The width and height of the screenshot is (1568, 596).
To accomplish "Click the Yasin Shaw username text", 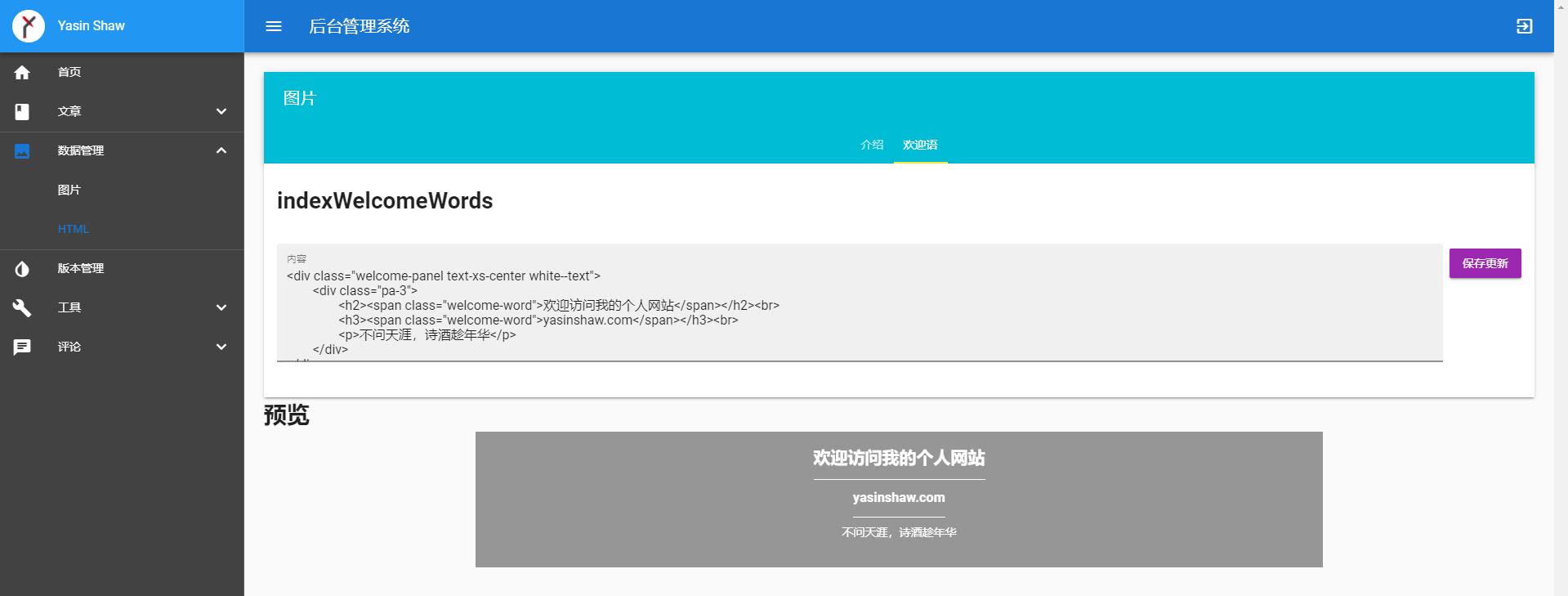I will 92,26.
